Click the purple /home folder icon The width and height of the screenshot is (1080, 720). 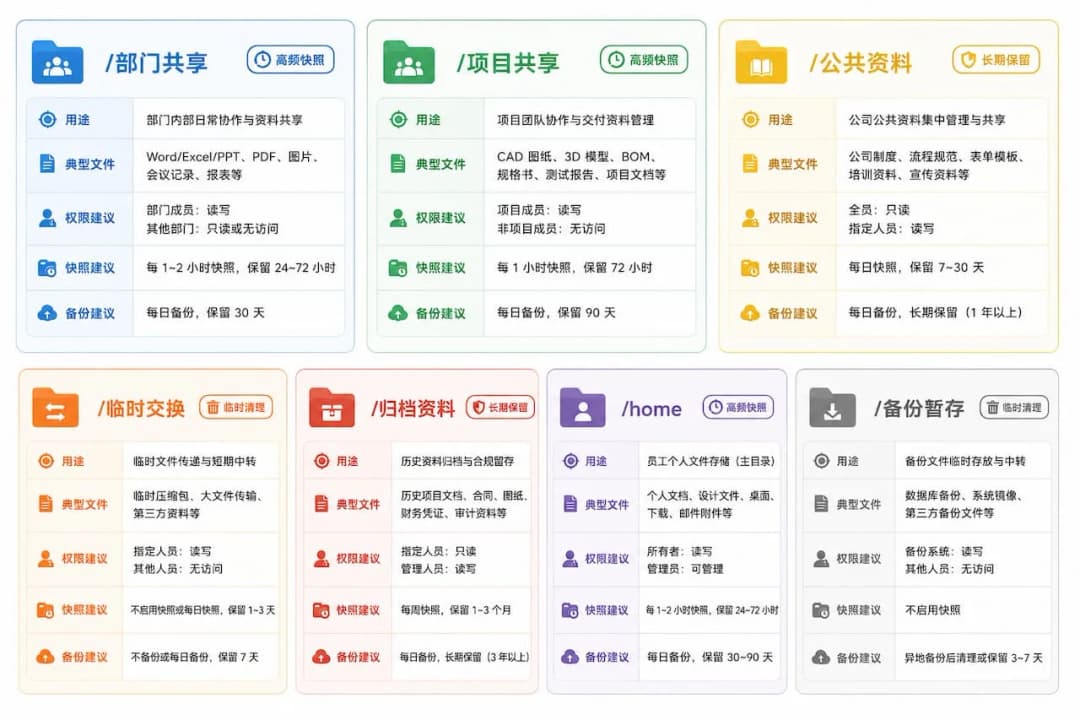pos(583,408)
